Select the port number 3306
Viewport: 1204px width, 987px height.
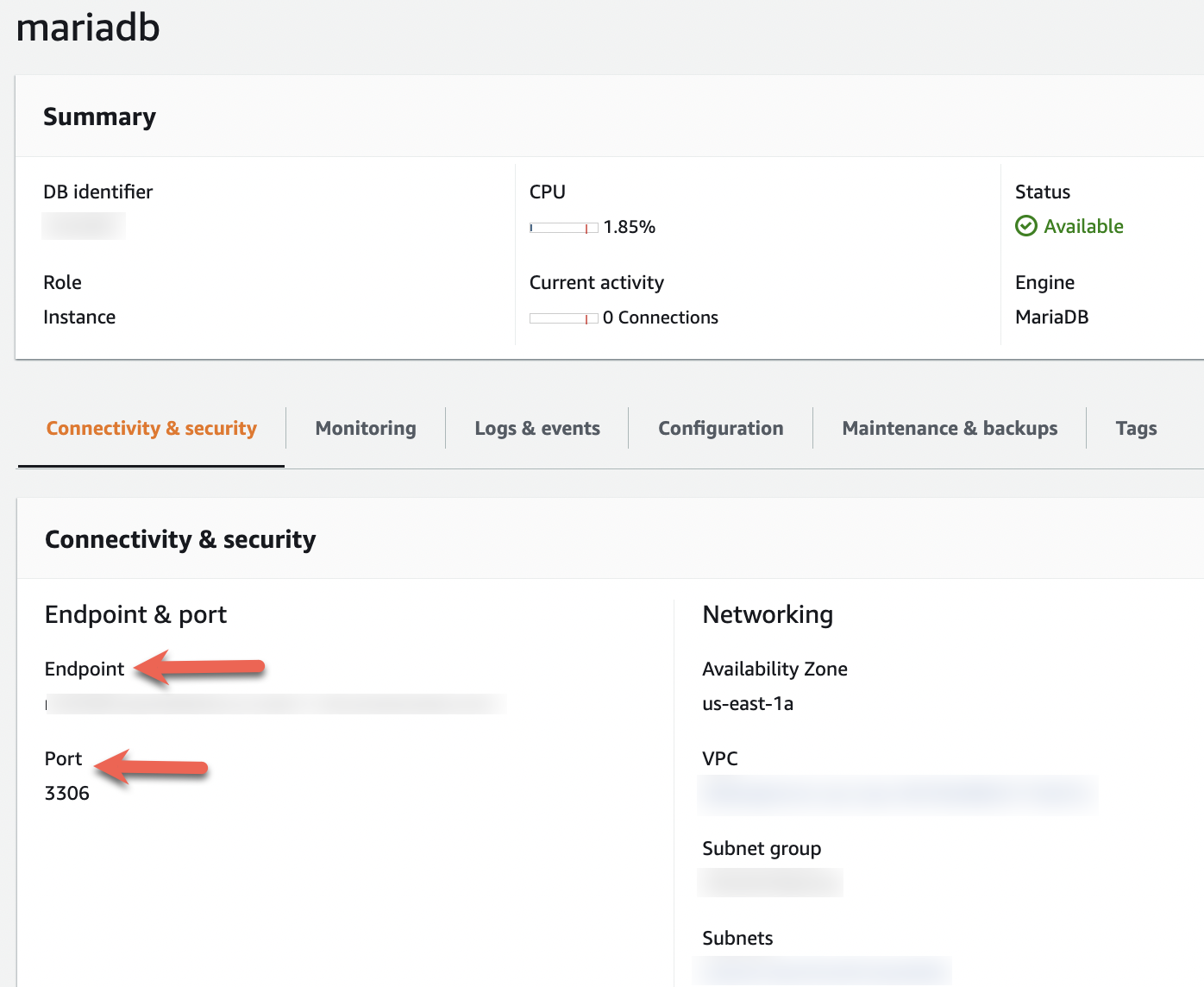(x=67, y=793)
